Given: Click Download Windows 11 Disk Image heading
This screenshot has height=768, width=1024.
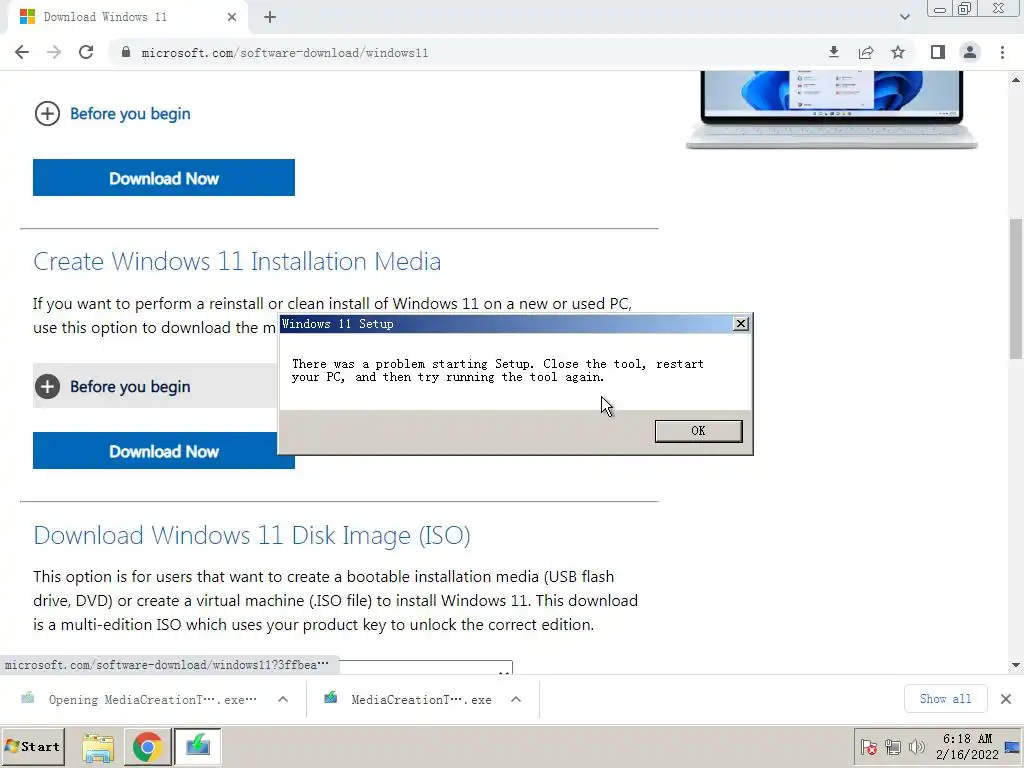Looking at the screenshot, I should pos(251,536).
